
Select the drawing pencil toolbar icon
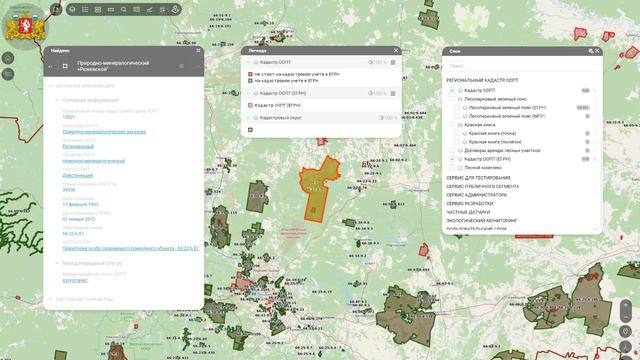pyautogui.click(x=149, y=9)
